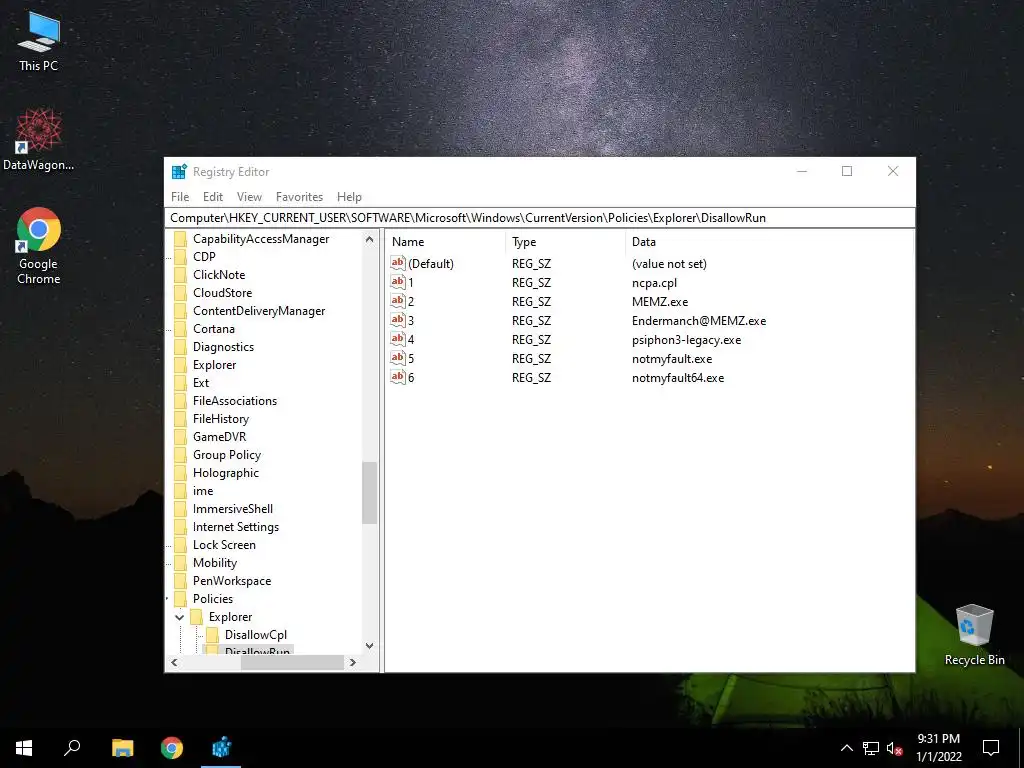Open the File menu
The width and height of the screenshot is (1024, 768).
pyautogui.click(x=180, y=197)
